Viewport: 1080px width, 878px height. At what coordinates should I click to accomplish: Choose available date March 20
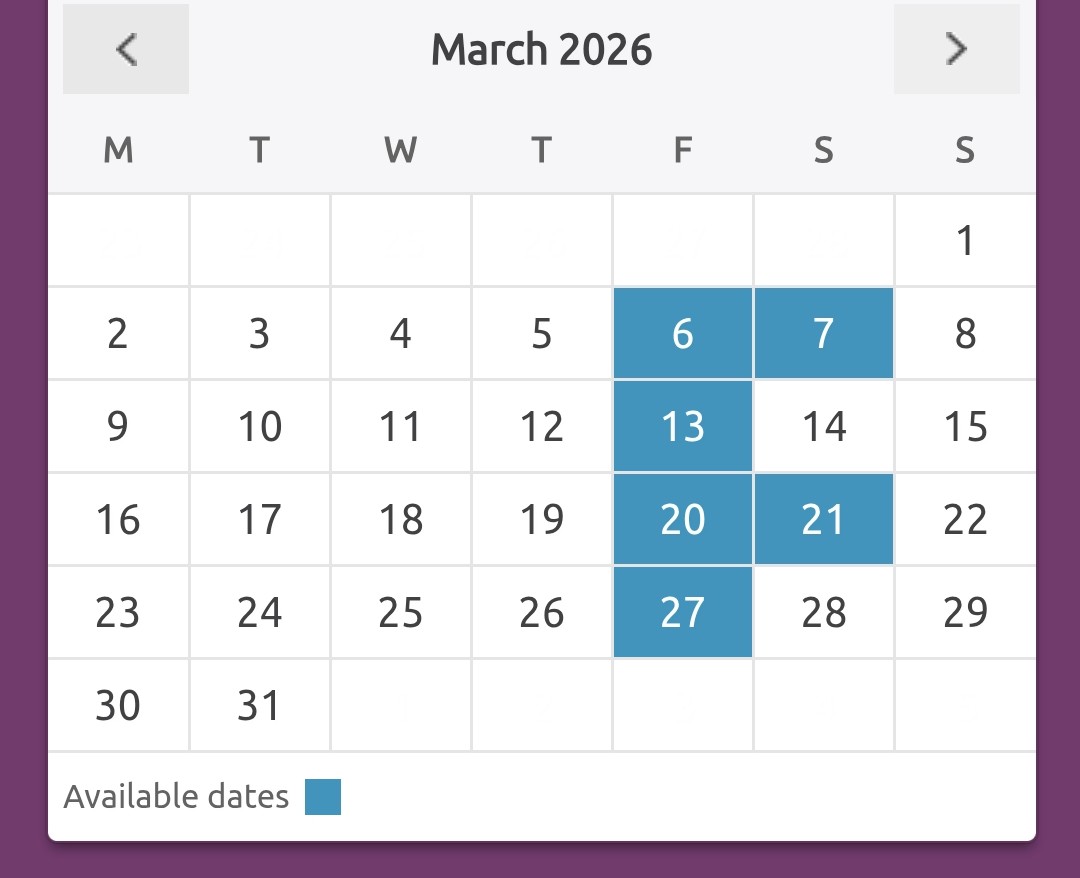[x=683, y=520]
